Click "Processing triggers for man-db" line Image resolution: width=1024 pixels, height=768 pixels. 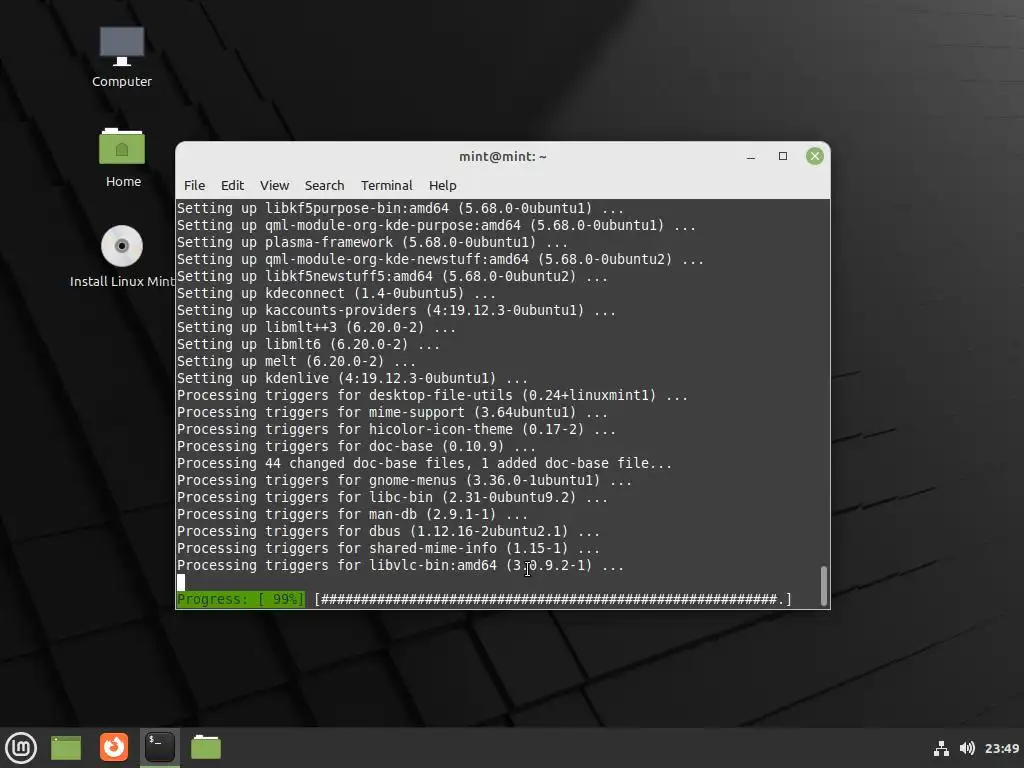click(x=352, y=514)
